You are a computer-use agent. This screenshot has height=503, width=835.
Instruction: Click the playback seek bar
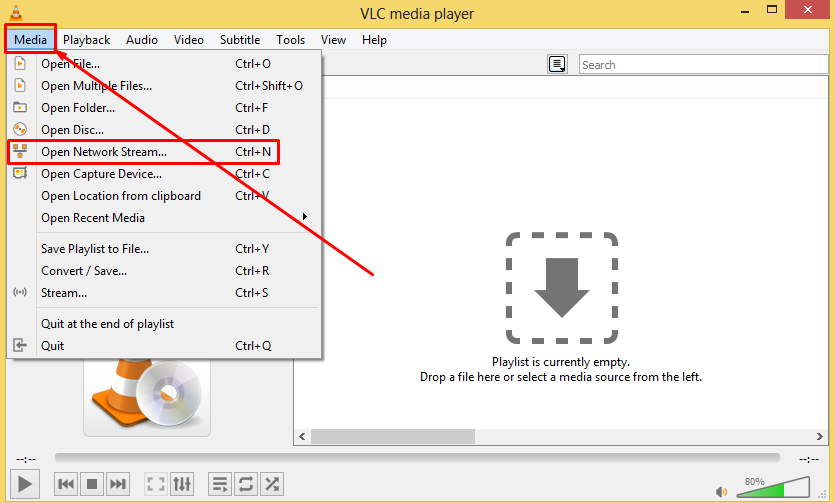pos(417,458)
